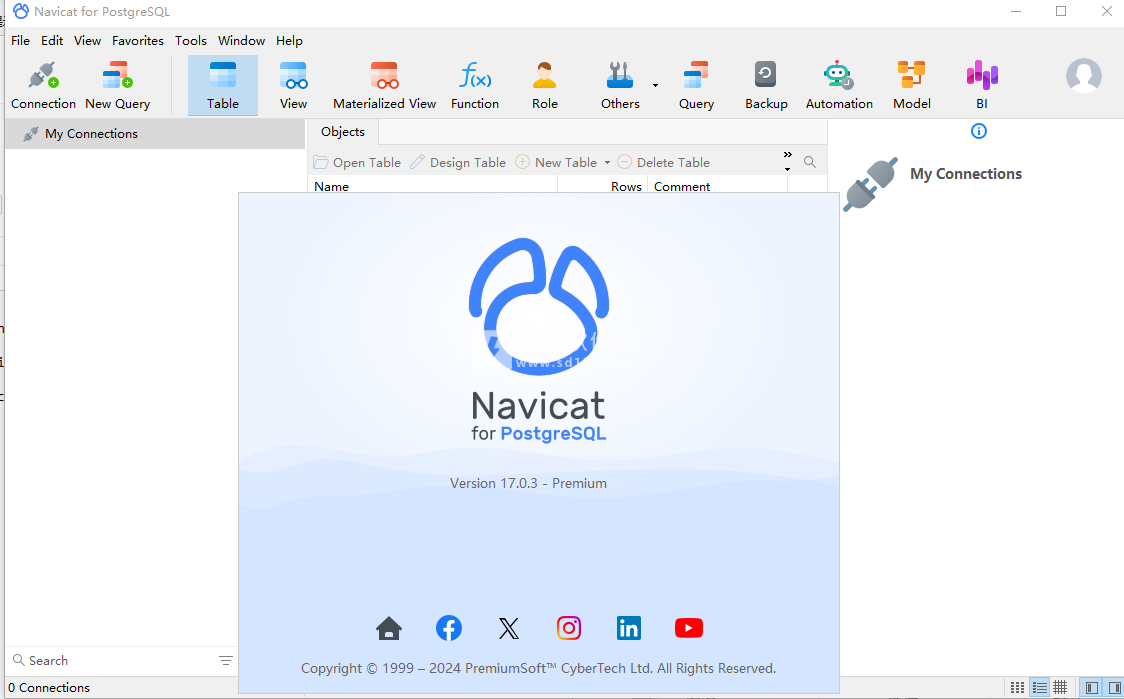The height and width of the screenshot is (699, 1124).
Task: Click the Model toolbar icon
Action: tap(911, 85)
